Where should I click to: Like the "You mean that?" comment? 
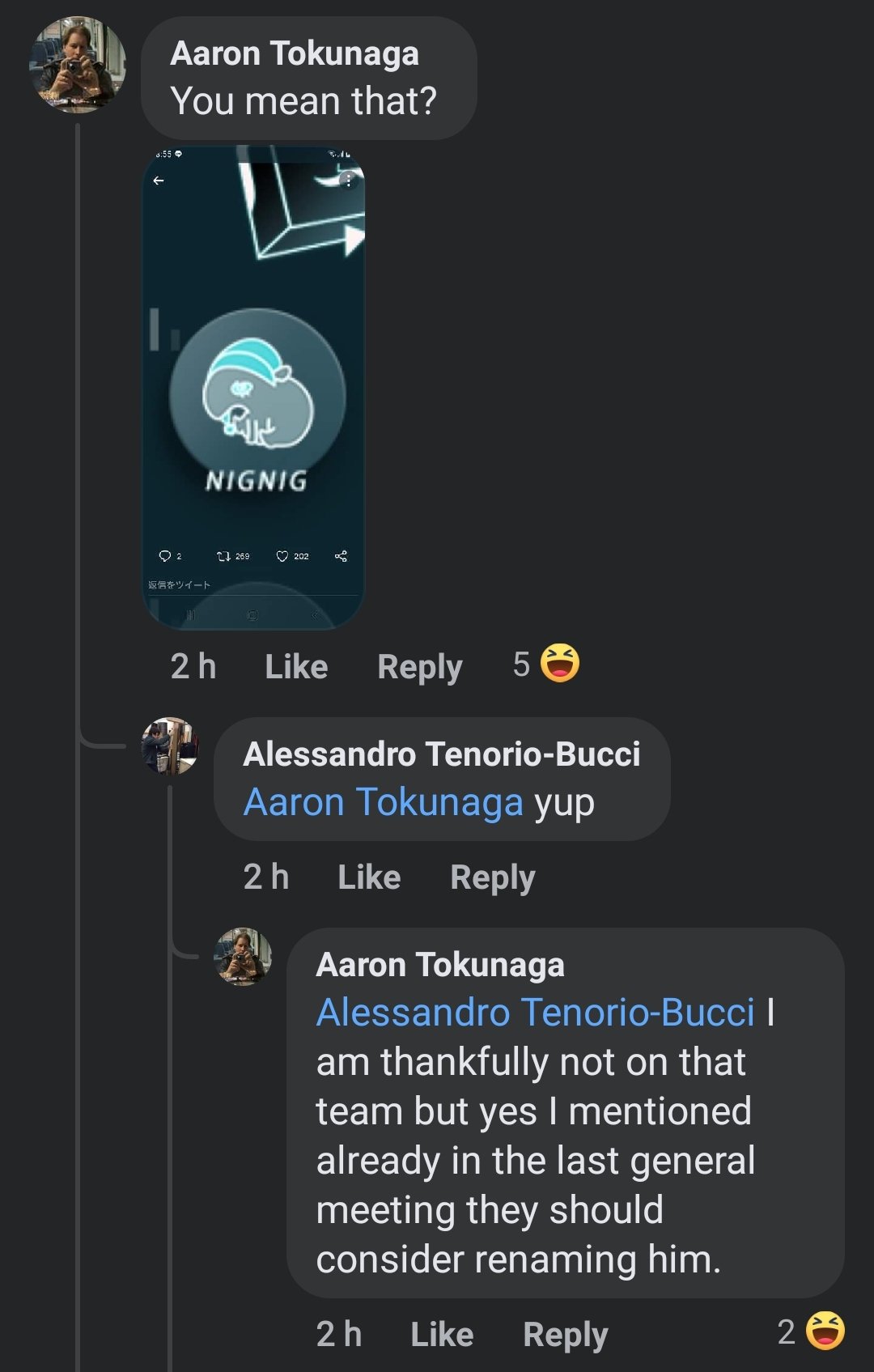pos(296,667)
